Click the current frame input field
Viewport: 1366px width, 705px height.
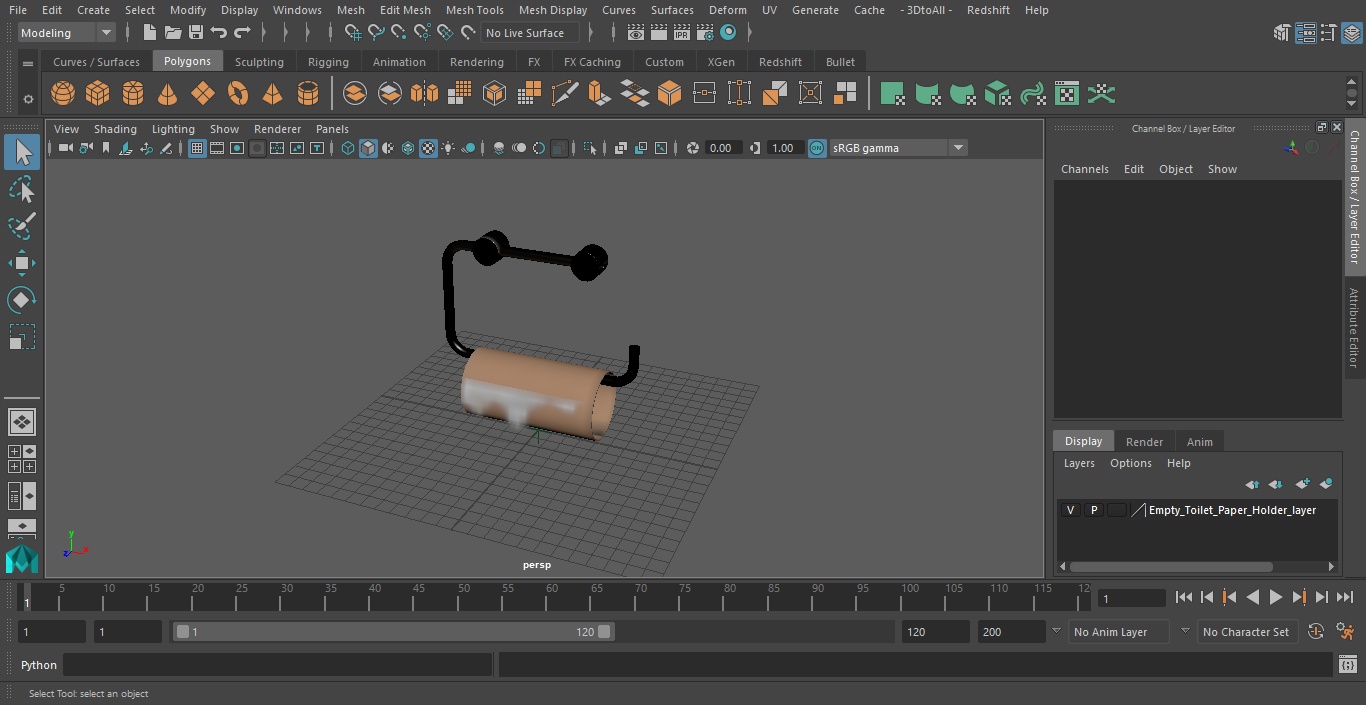click(1132, 598)
